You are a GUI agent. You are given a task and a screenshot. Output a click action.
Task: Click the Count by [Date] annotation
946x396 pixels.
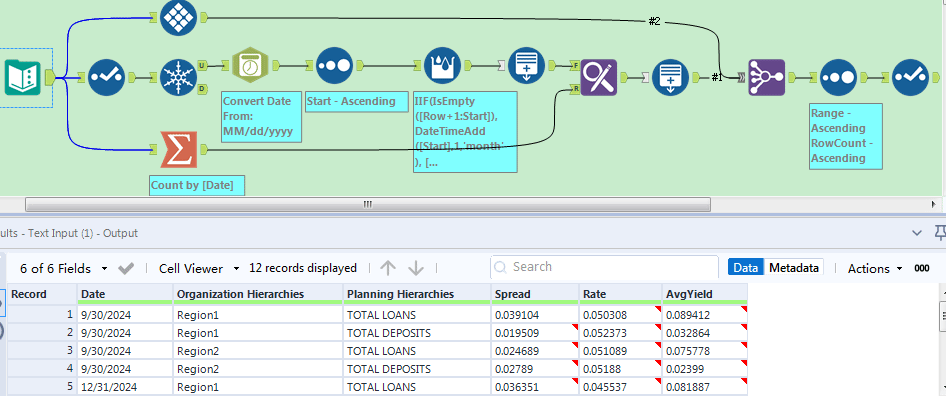(x=197, y=185)
